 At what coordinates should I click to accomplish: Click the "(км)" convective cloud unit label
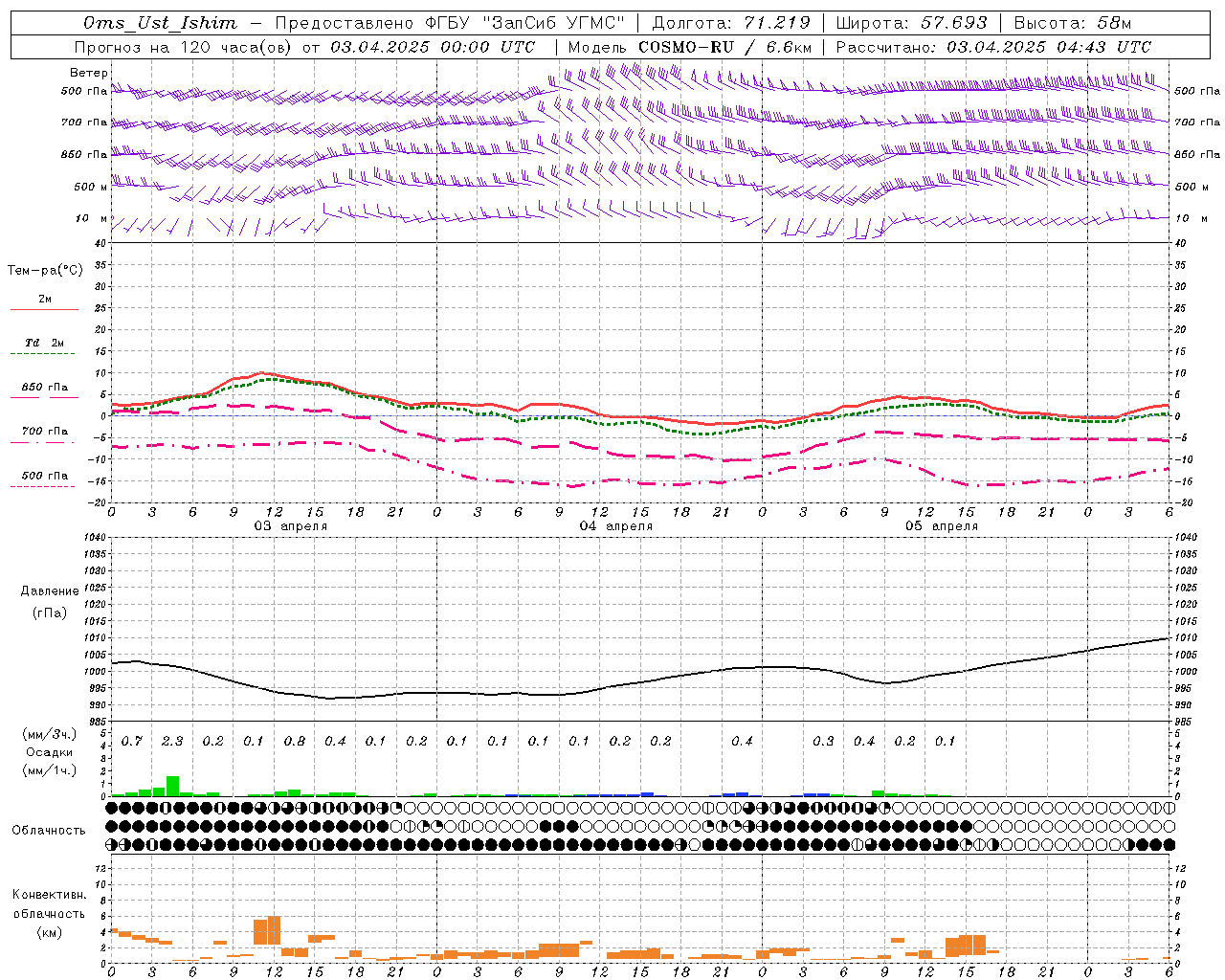pos(50,931)
